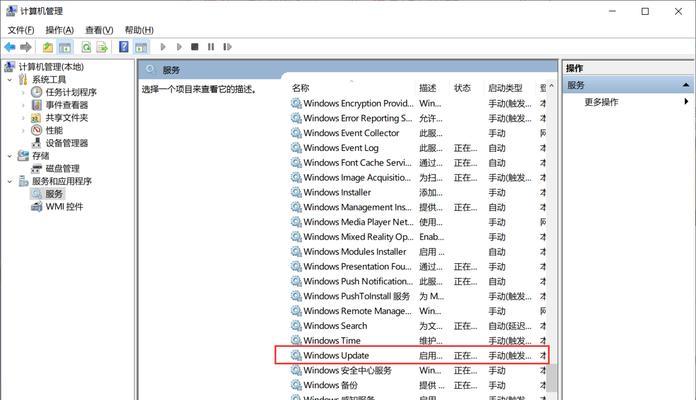Select Windows Media Player Network service row

tap(419, 222)
